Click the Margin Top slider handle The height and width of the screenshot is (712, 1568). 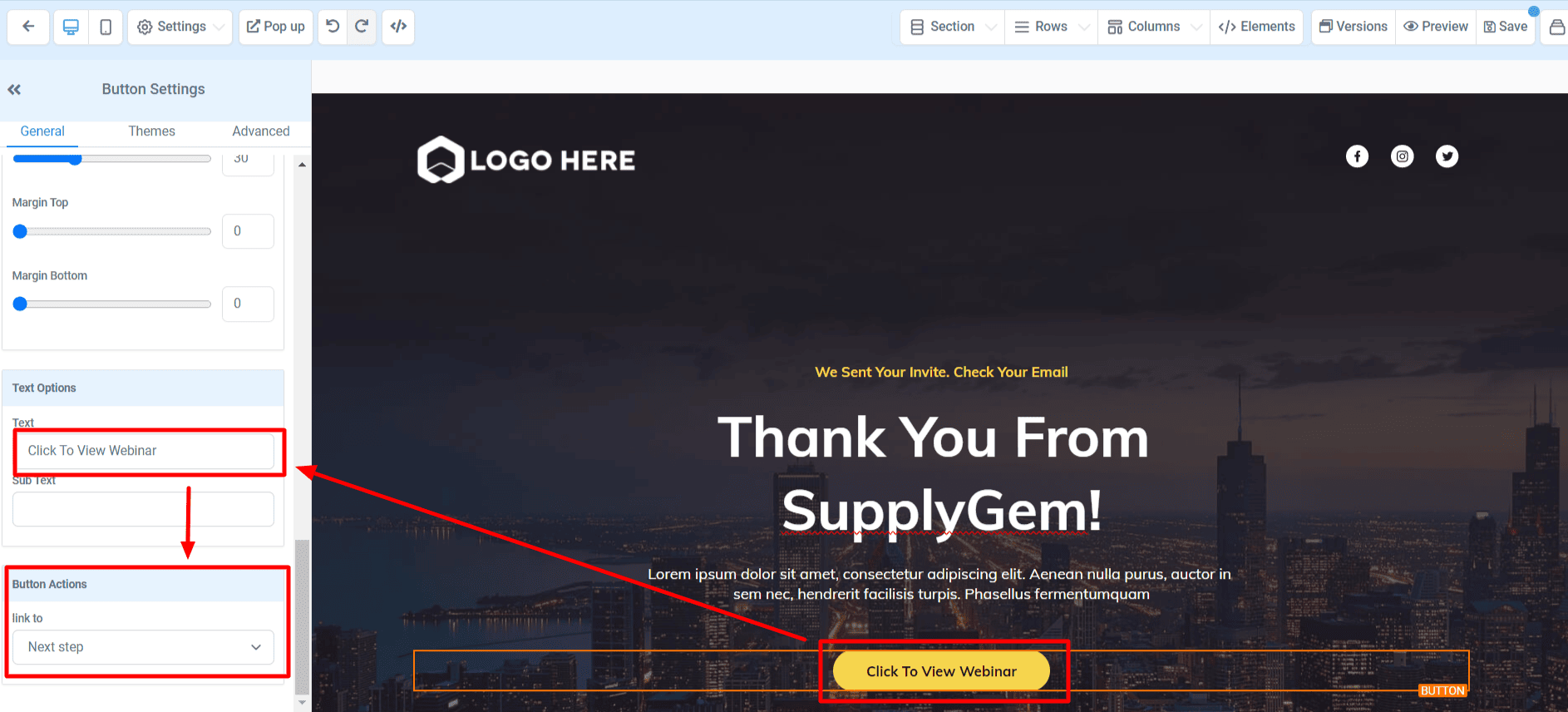pyautogui.click(x=20, y=231)
